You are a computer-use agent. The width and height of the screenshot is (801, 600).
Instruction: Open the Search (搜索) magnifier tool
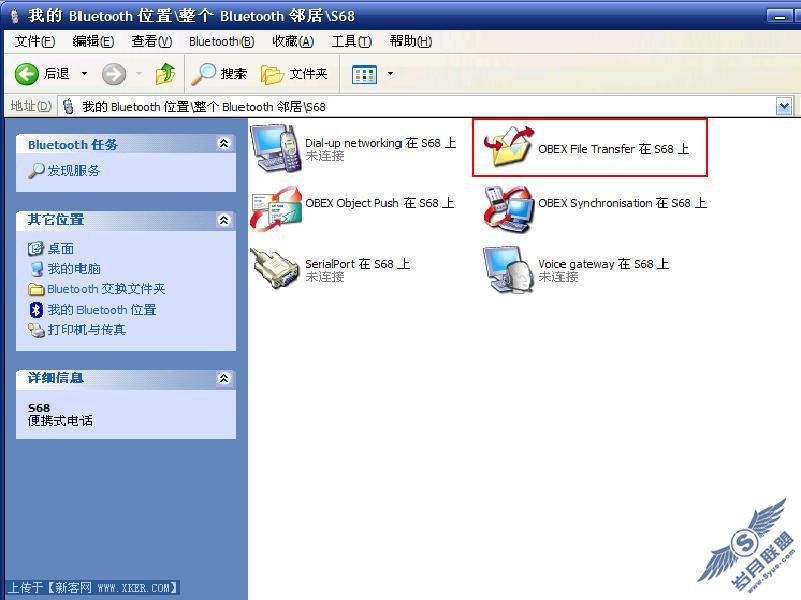[204, 75]
